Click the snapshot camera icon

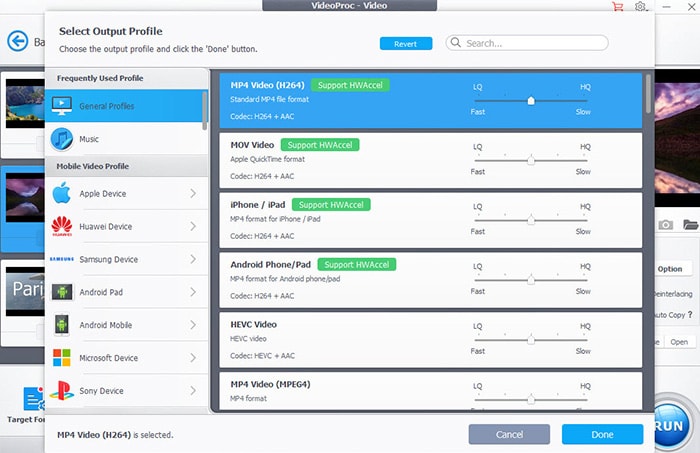pyautogui.click(x=666, y=224)
